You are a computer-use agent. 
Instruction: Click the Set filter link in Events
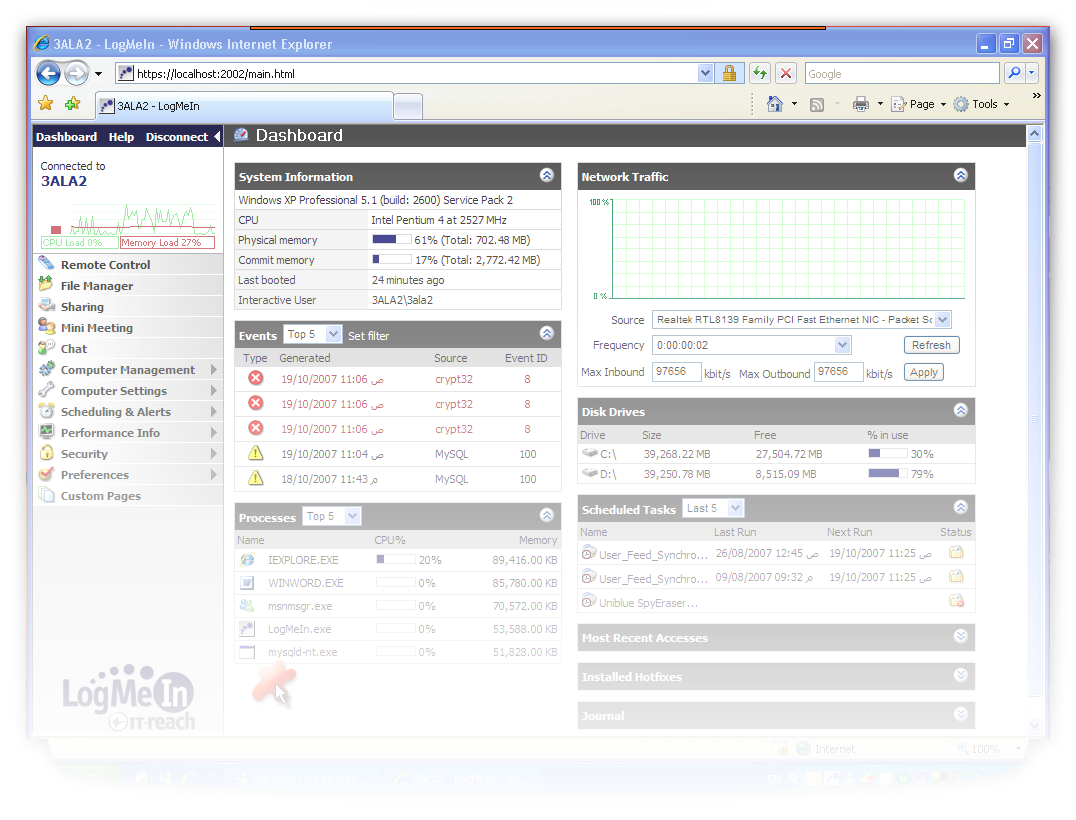point(369,336)
